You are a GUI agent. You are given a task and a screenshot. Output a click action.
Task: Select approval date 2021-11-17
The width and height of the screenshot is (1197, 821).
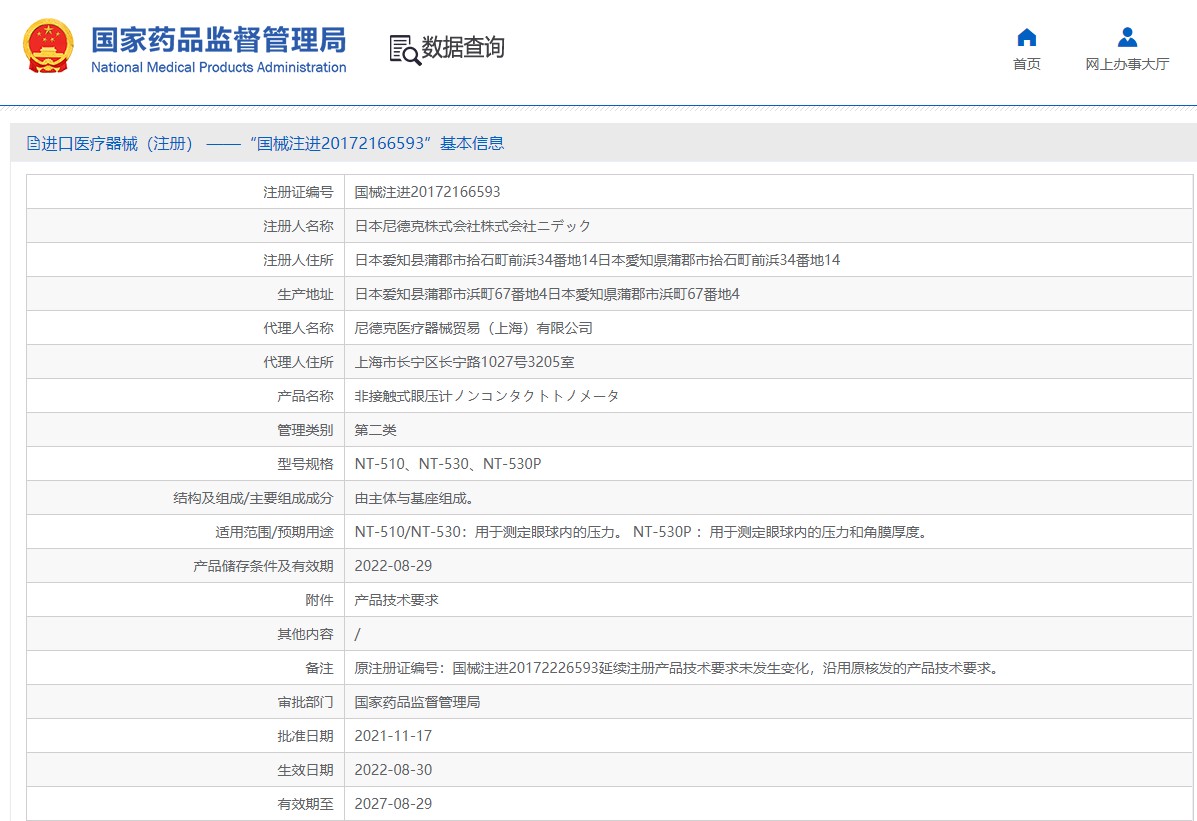(393, 736)
